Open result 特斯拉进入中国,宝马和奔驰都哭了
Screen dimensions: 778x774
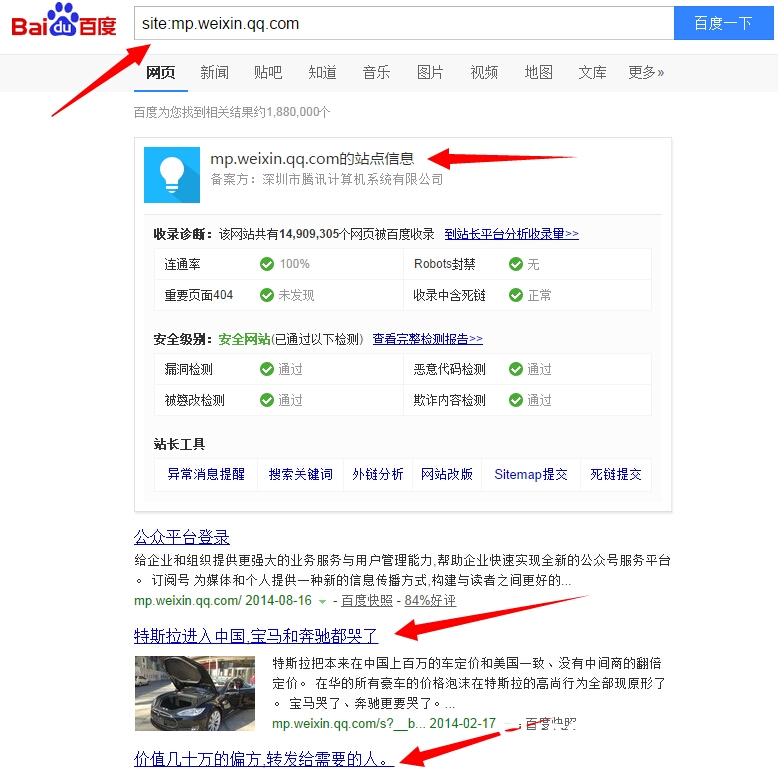tap(256, 636)
